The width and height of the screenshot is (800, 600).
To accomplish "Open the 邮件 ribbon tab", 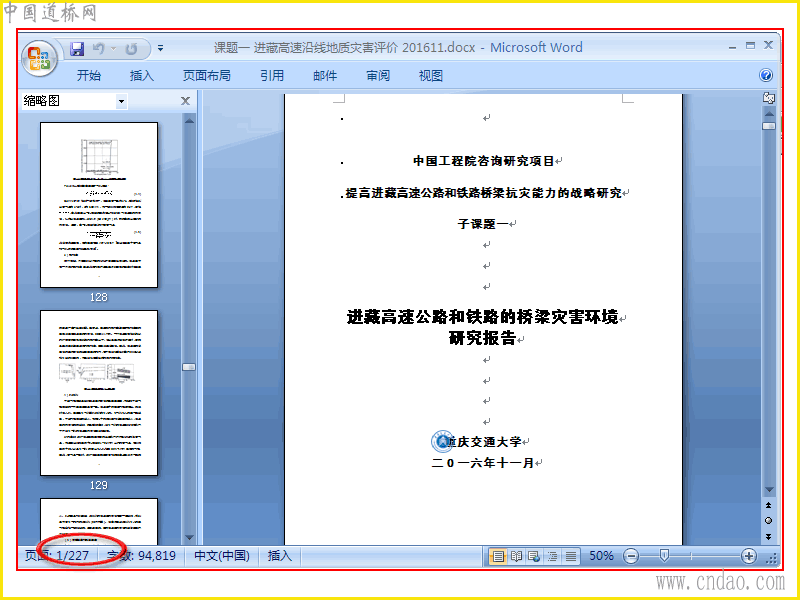I will pyautogui.click(x=325, y=76).
